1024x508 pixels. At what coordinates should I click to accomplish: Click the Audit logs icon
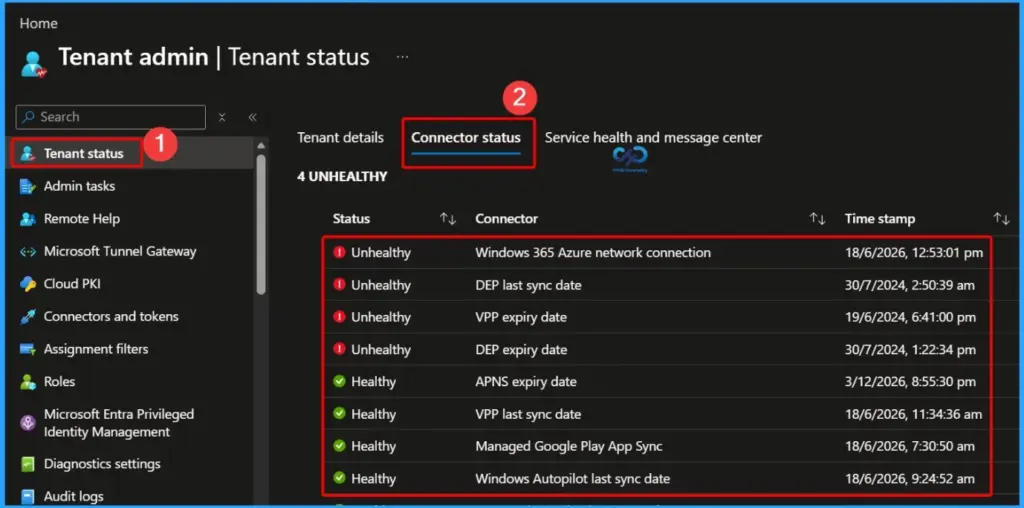27,497
